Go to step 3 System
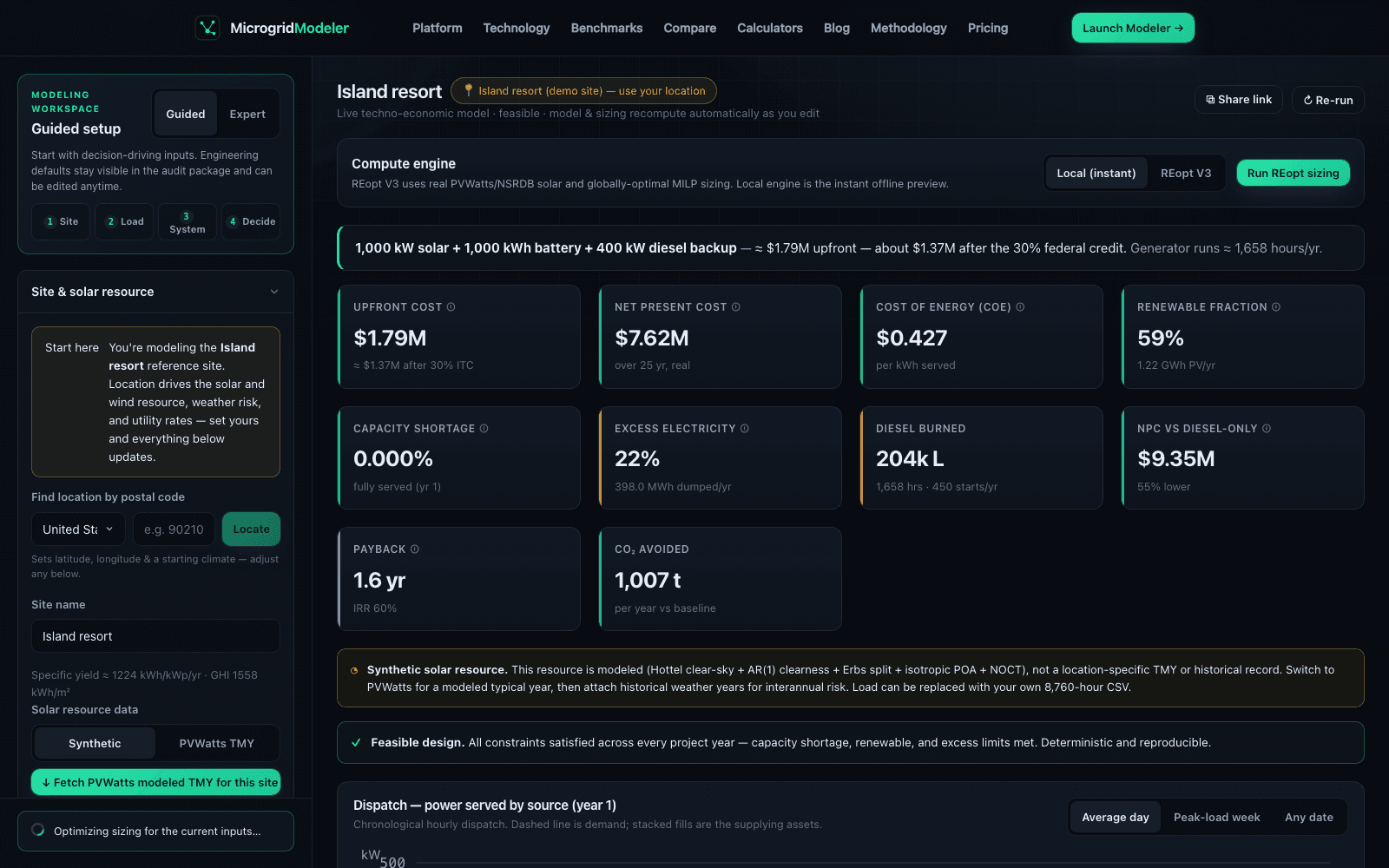Image resolution: width=1389 pixels, height=868 pixels. point(188,221)
